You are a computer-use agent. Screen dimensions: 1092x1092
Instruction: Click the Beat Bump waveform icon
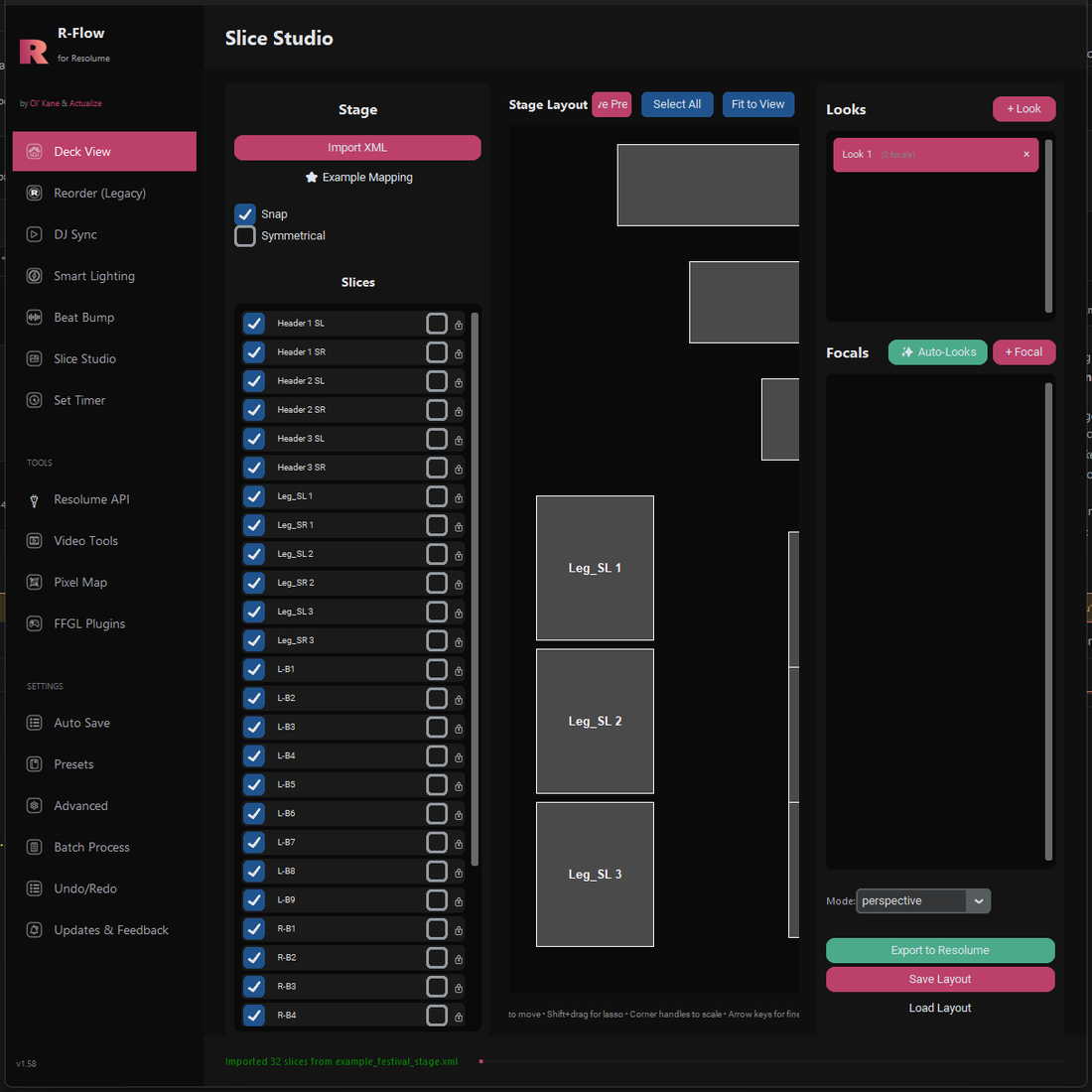[34, 318]
